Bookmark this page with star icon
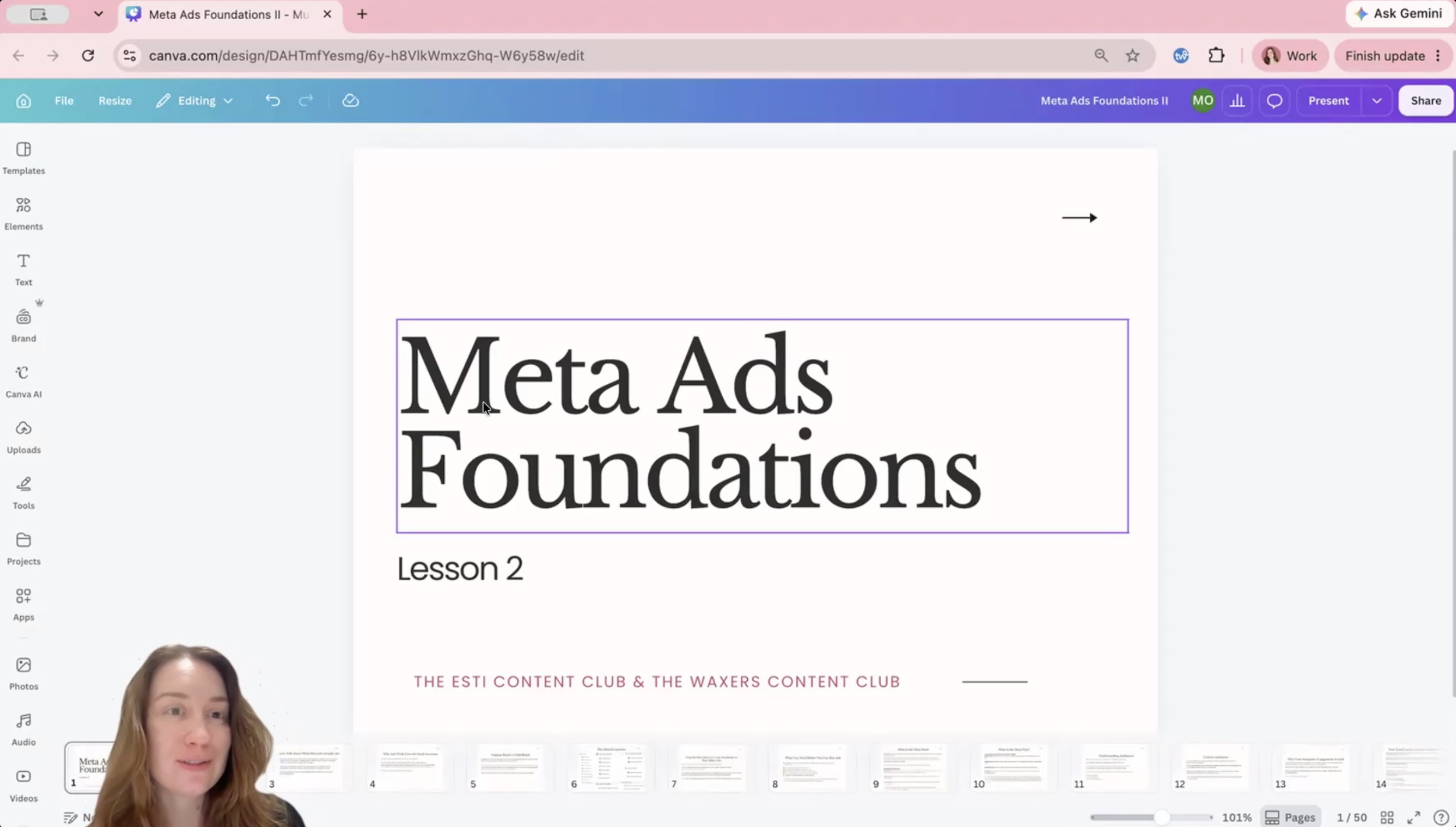Viewport: 1456px width, 827px height. [1132, 55]
